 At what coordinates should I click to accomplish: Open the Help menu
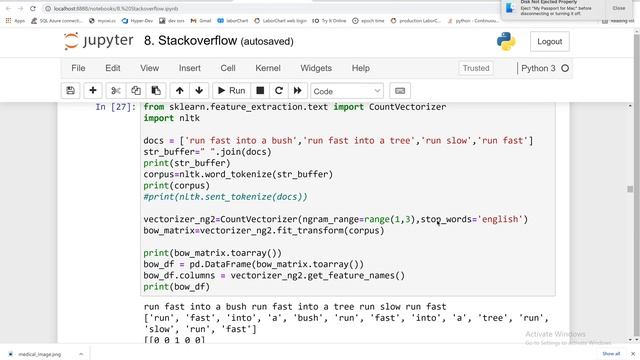(x=361, y=68)
